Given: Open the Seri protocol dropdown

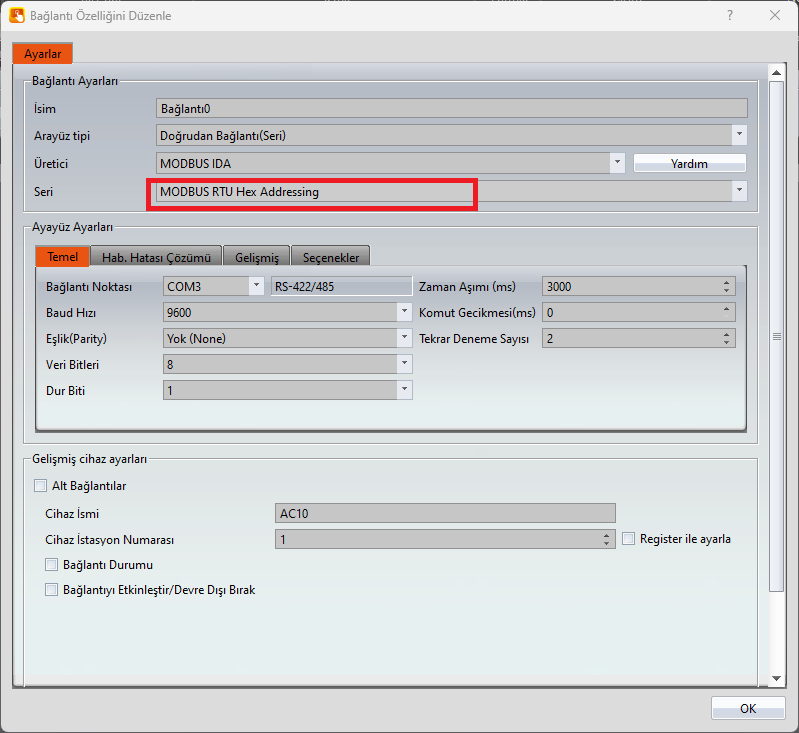Looking at the screenshot, I should 739,190.
